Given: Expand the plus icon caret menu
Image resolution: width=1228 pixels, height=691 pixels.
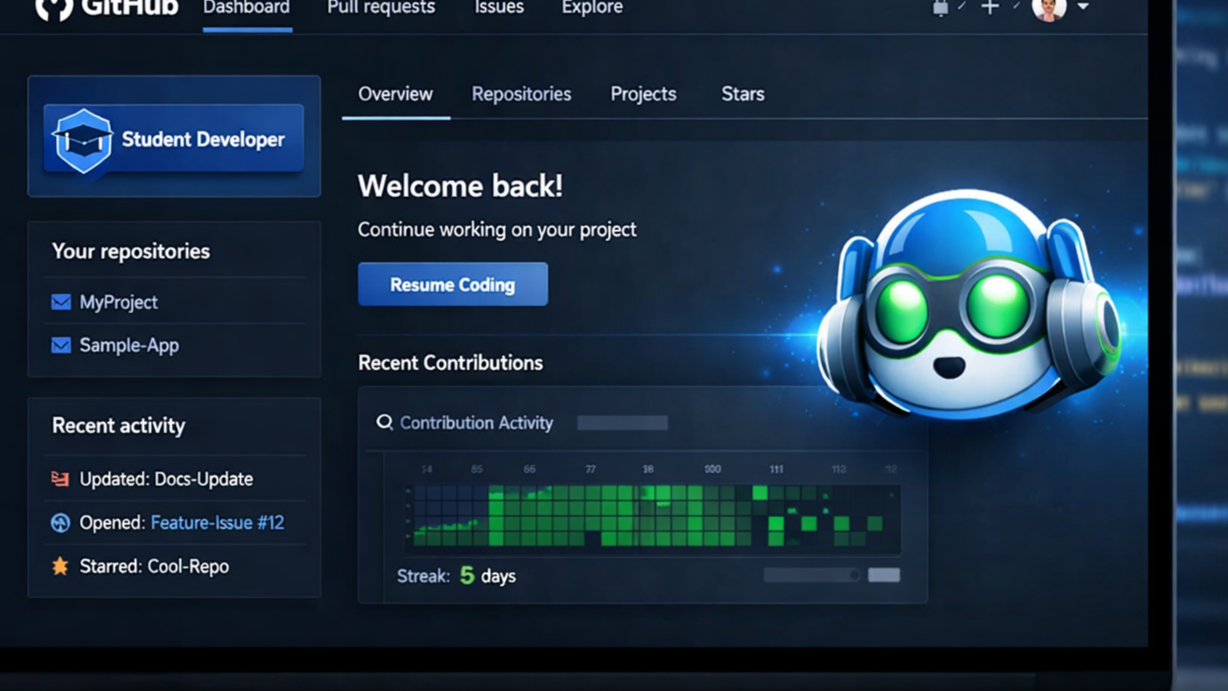Looking at the screenshot, I should (1017, 7).
